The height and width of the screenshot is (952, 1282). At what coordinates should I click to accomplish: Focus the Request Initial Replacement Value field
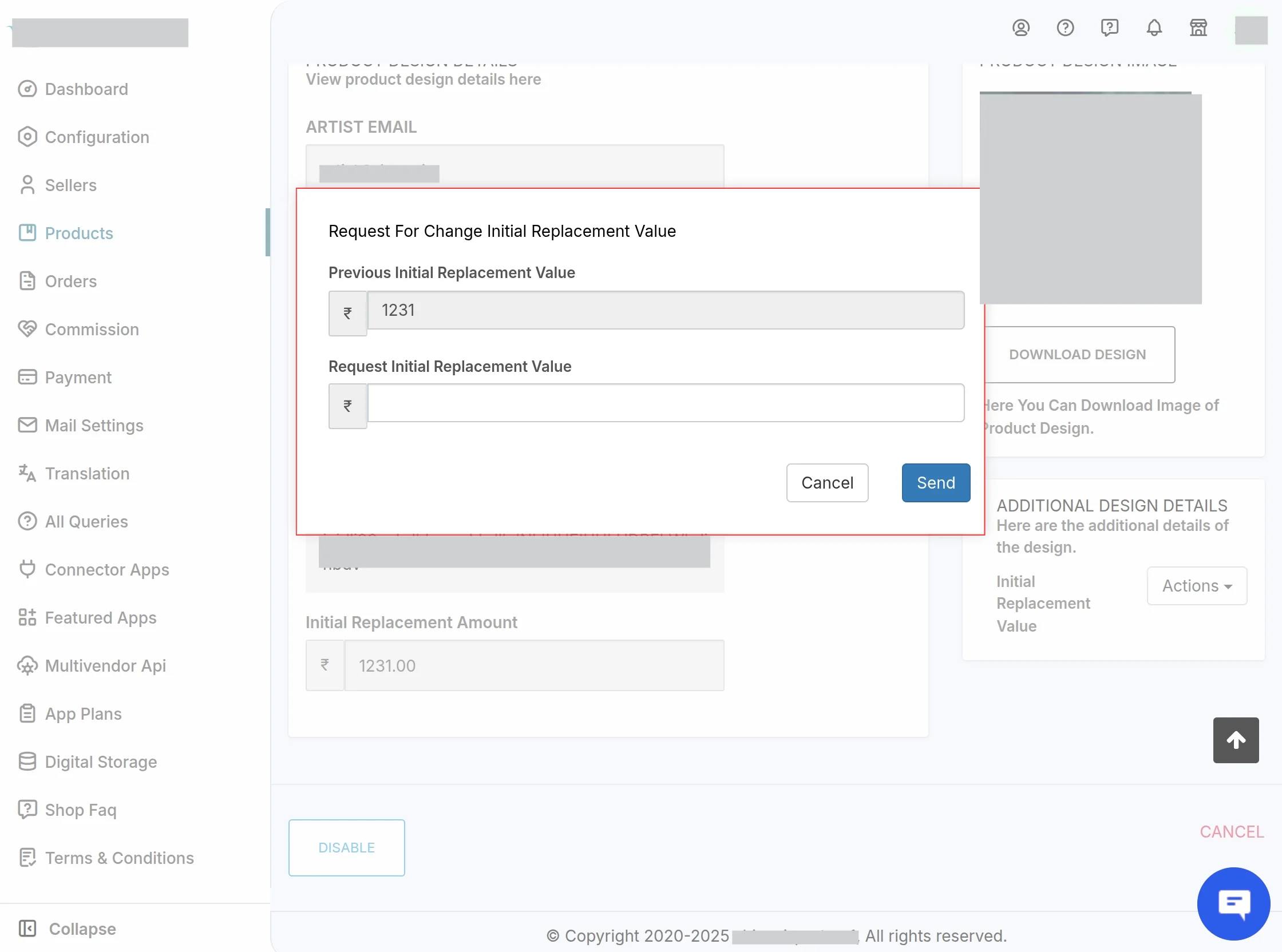coord(665,403)
